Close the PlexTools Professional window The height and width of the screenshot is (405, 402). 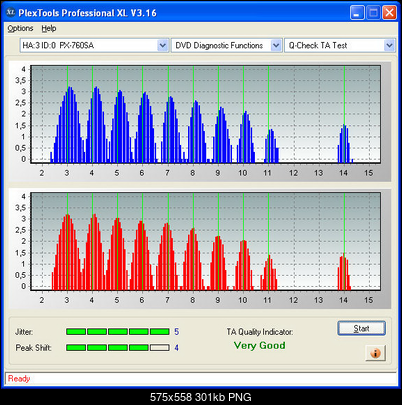point(389,13)
